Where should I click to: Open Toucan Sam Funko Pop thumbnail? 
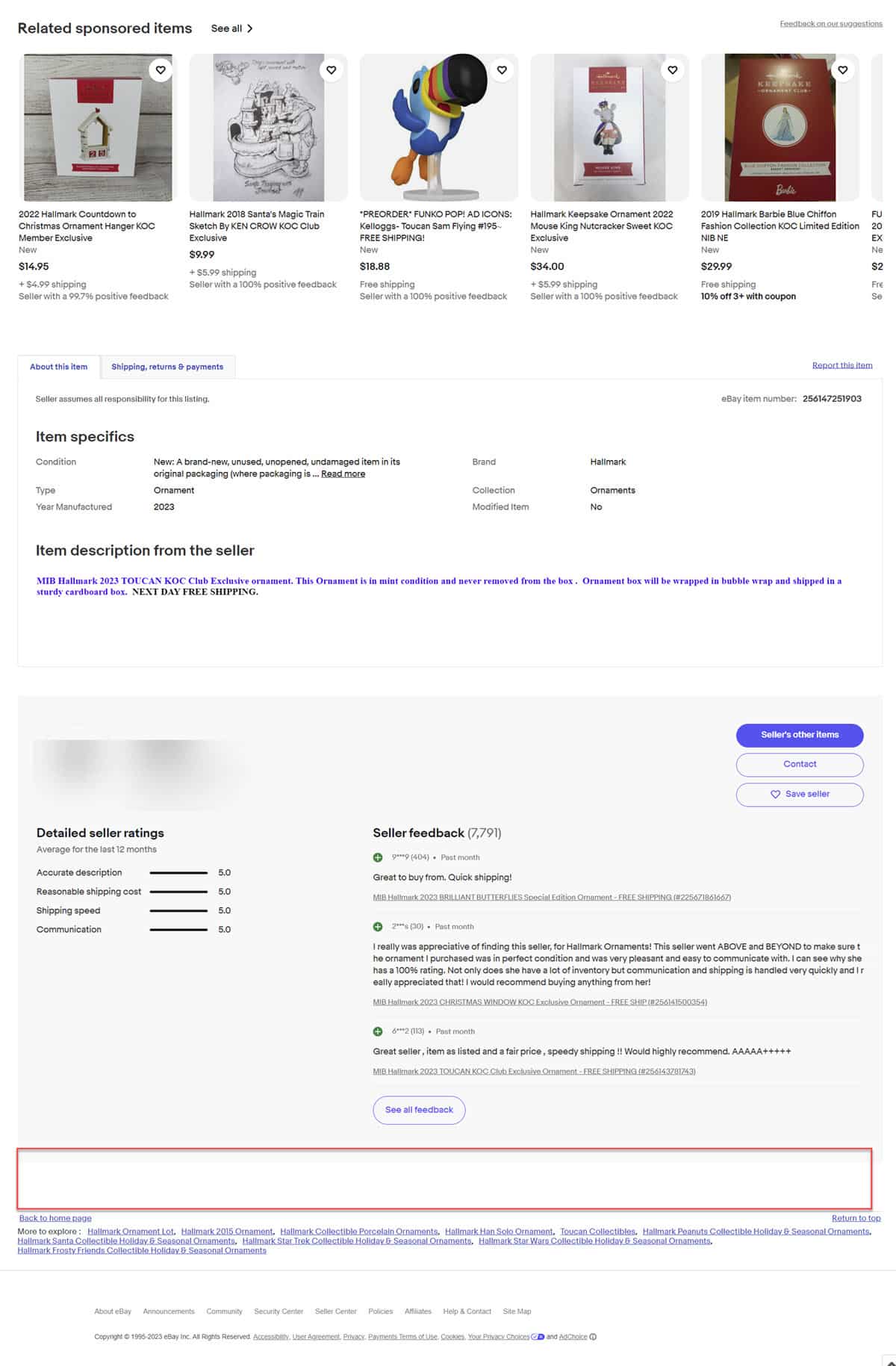(x=439, y=128)
